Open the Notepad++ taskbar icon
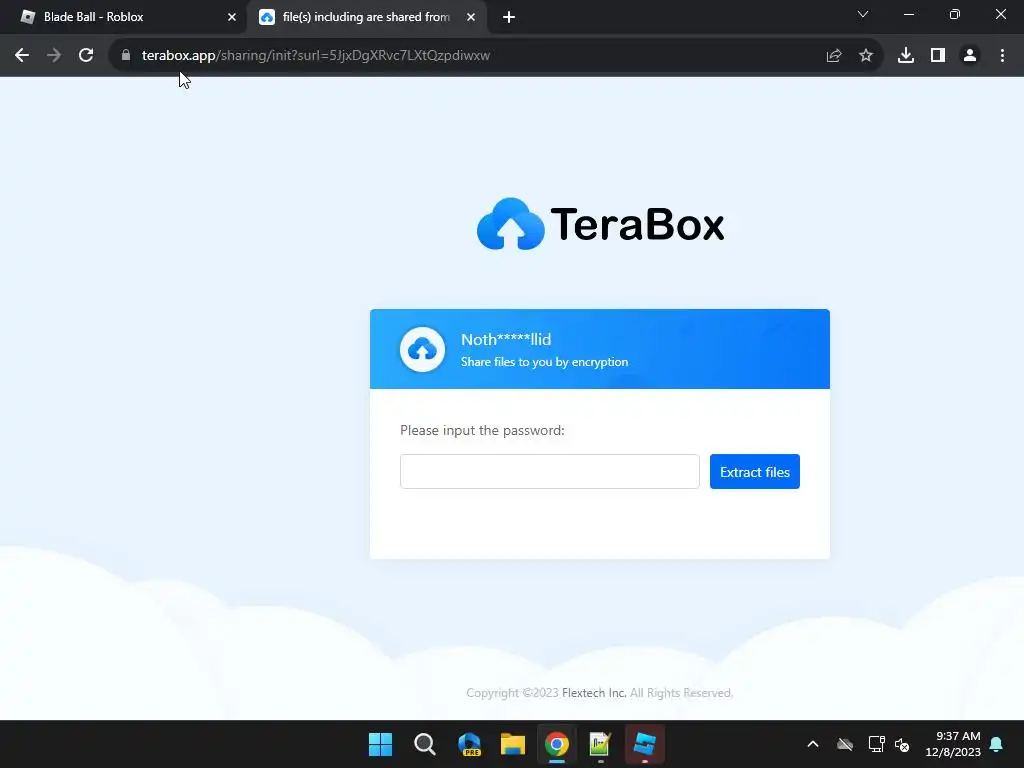 pyautogui.click(x=600, y=744)
